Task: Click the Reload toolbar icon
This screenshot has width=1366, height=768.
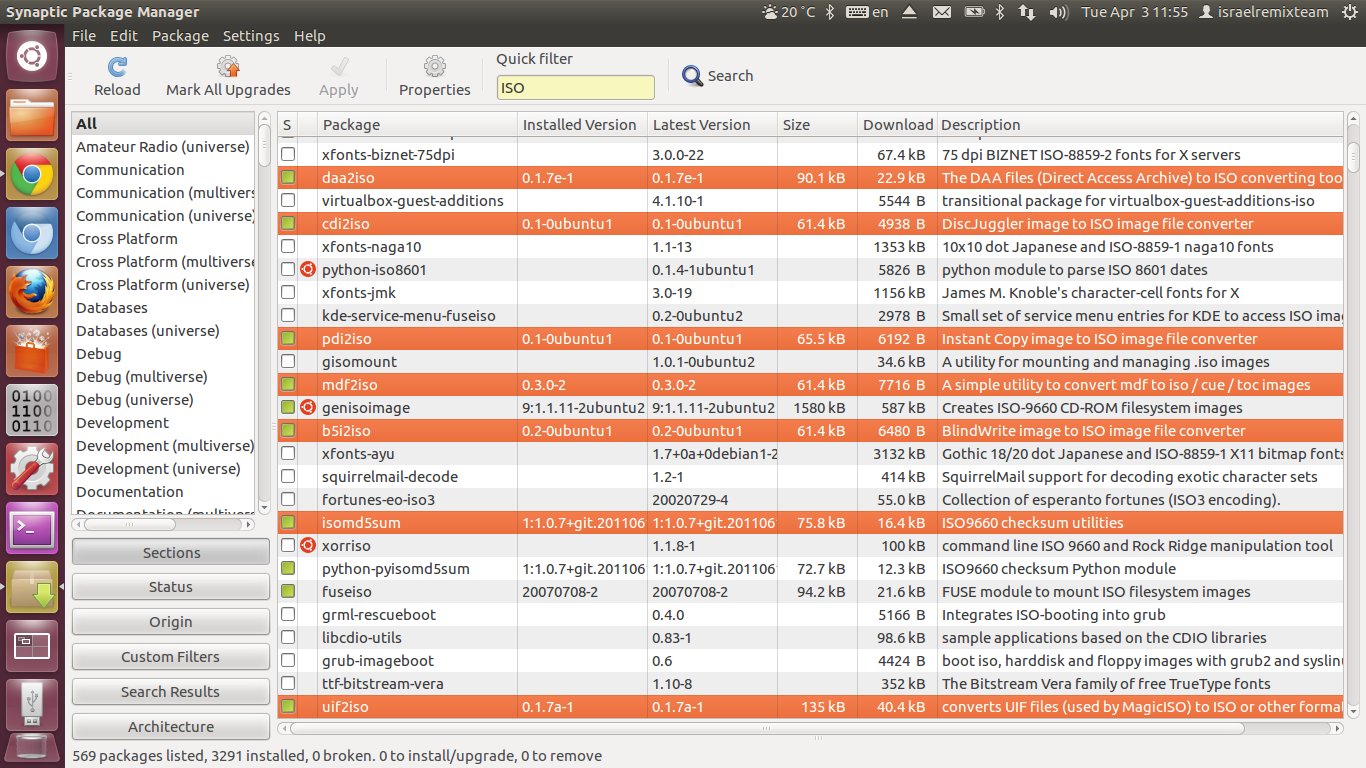Action: [117, 67]
